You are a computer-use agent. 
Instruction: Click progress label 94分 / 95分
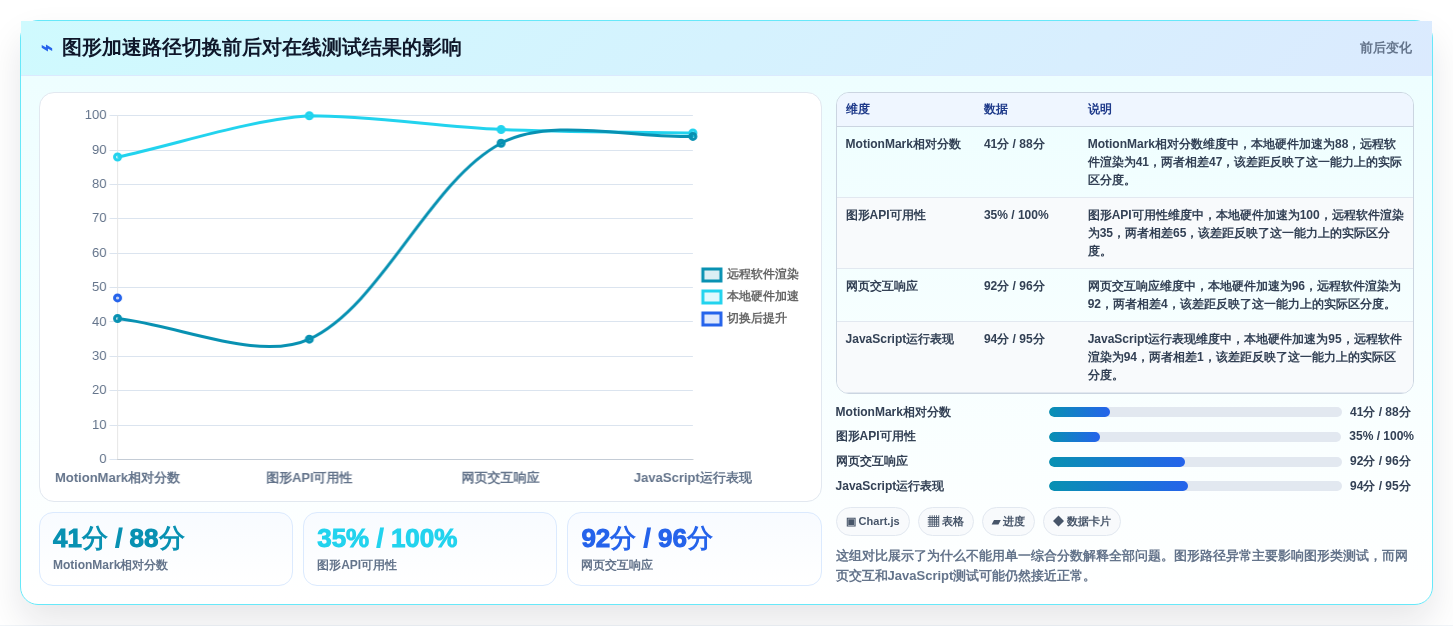click(x=1380, y=486)
